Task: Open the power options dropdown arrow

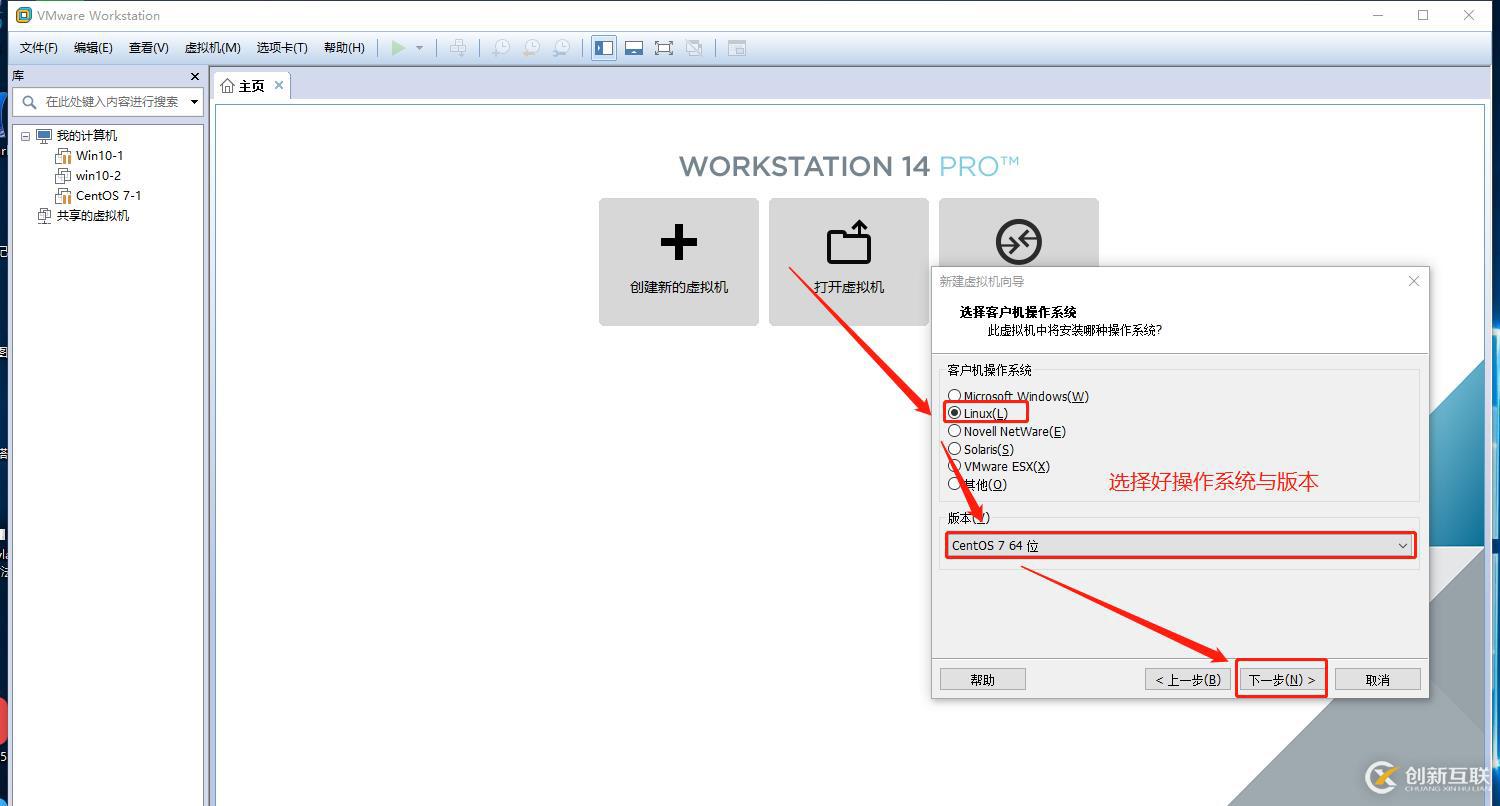Action: pyautogui.click(x=419, y=48)
